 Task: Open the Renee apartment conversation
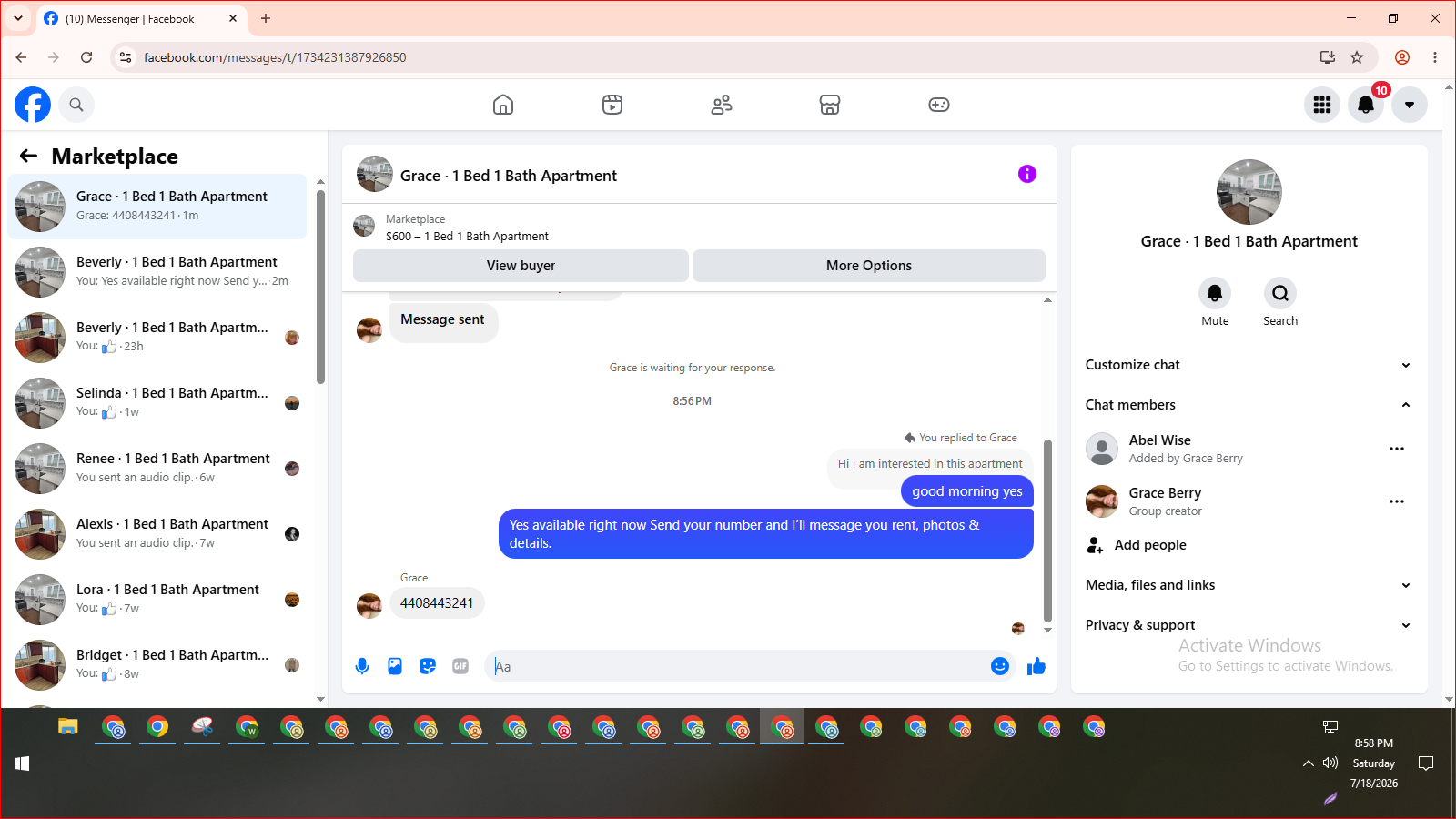coord(157,469)
